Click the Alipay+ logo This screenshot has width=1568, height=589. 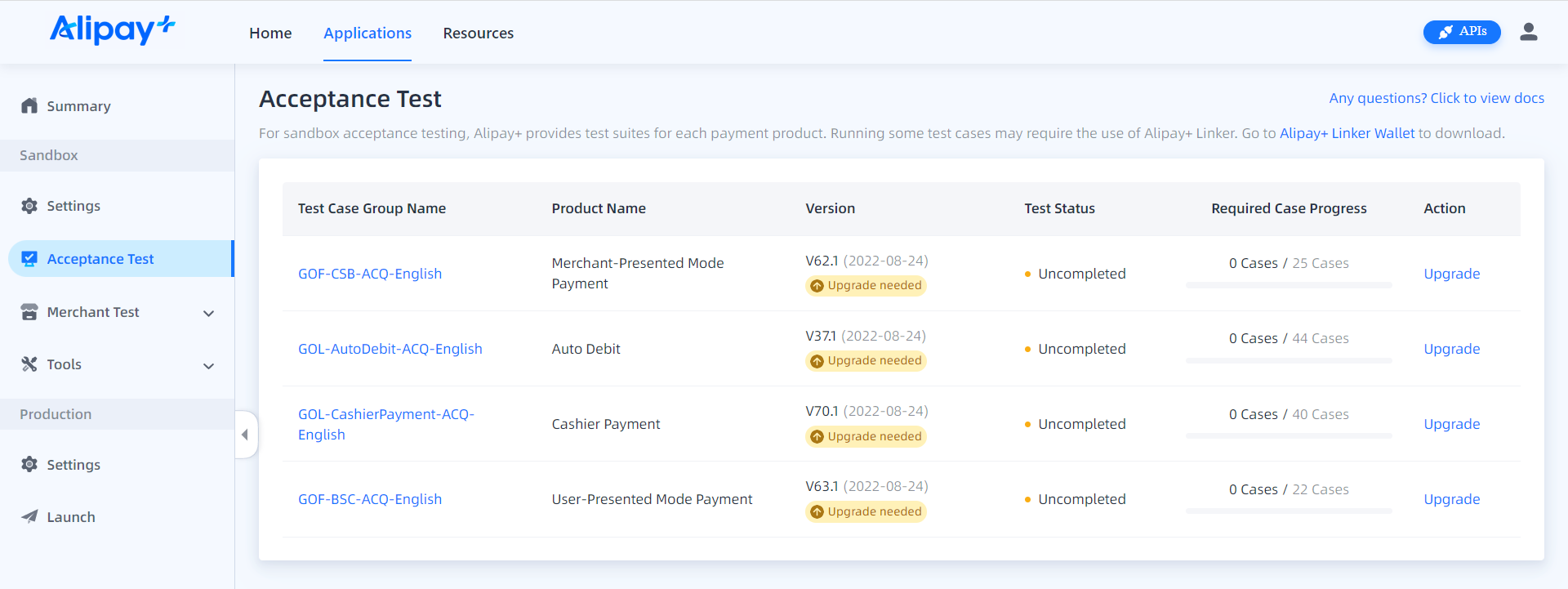tap(113, 30)
